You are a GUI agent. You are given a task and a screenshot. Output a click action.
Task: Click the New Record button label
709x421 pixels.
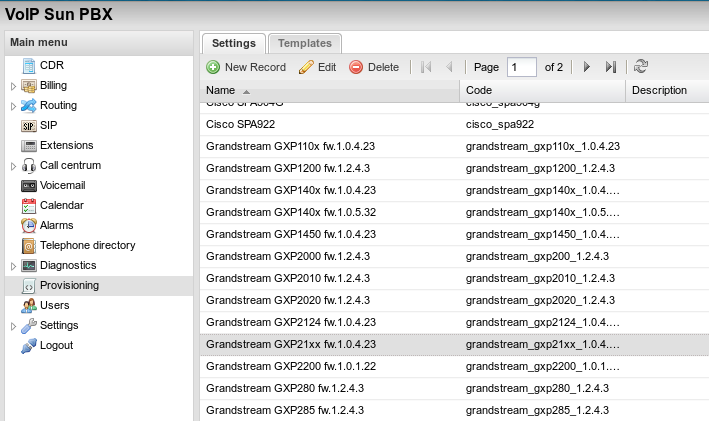tap(255, 67)
